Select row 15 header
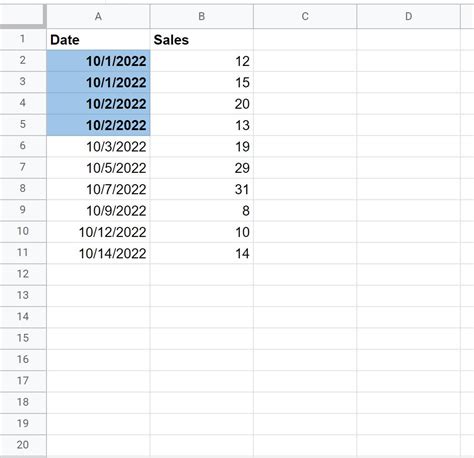This screenshot has width=474, height=458. (x=23, y=338)
